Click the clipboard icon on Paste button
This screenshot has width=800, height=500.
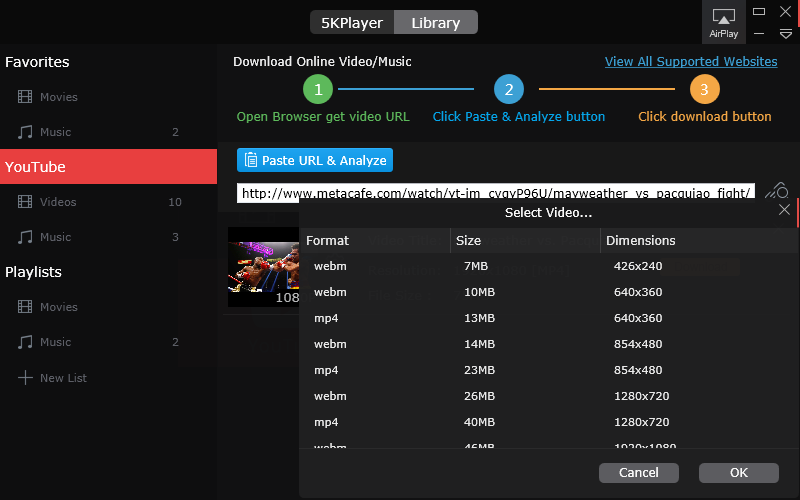(x=251, y=160)
